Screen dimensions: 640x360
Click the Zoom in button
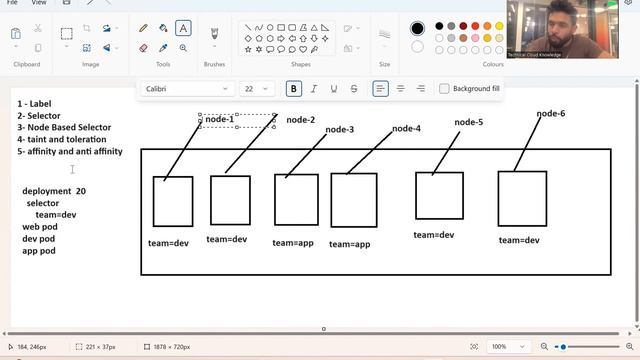(629, 347)
